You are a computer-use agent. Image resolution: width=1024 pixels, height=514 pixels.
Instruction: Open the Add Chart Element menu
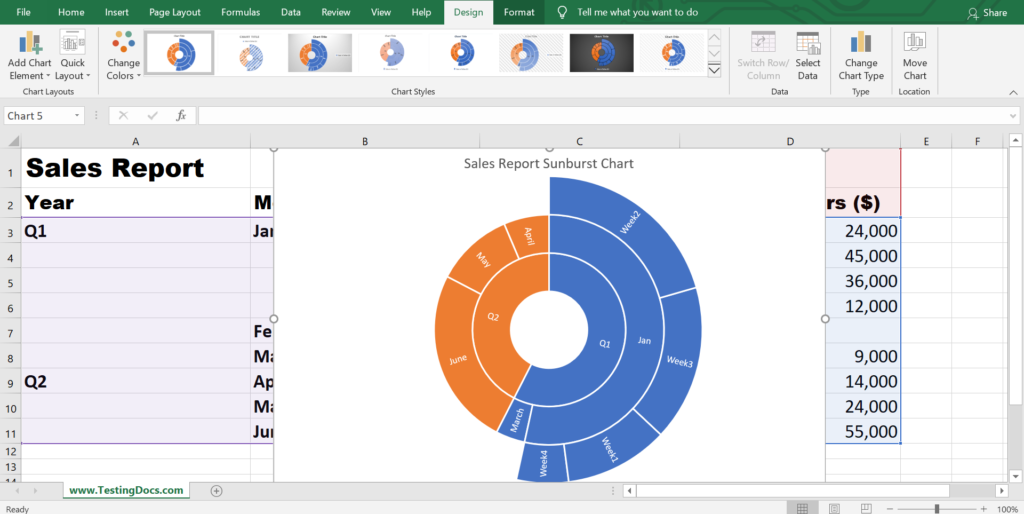point(29,56)
